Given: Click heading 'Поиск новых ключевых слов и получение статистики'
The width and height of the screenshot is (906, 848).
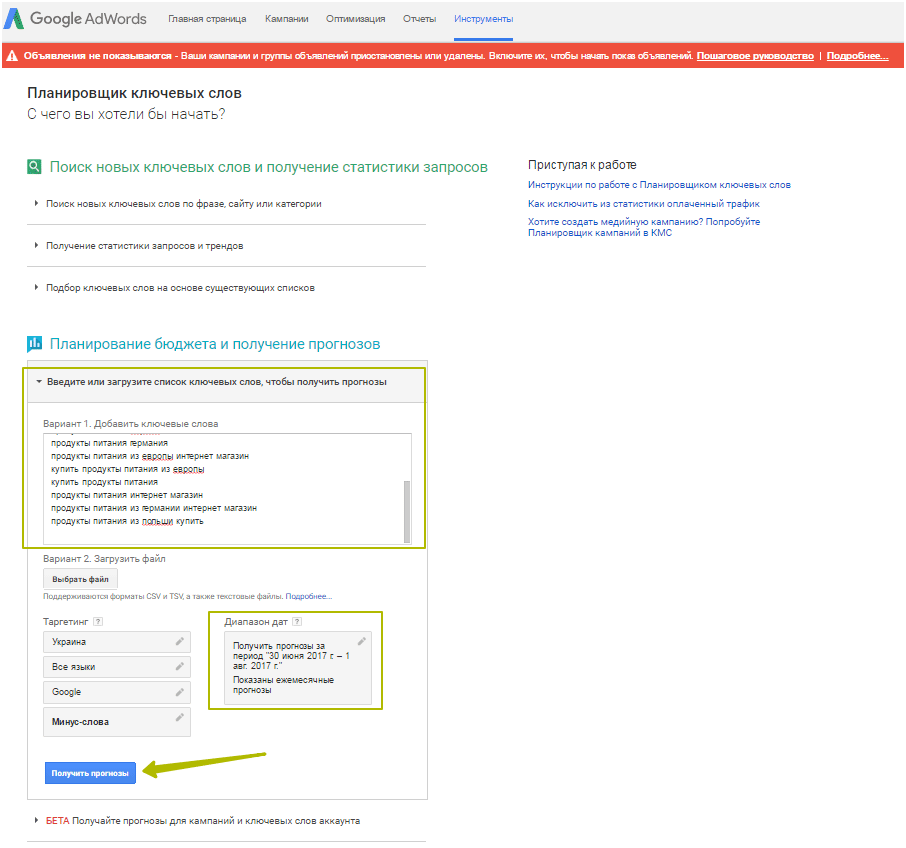Looking at the screenshot, I should 269,167.
